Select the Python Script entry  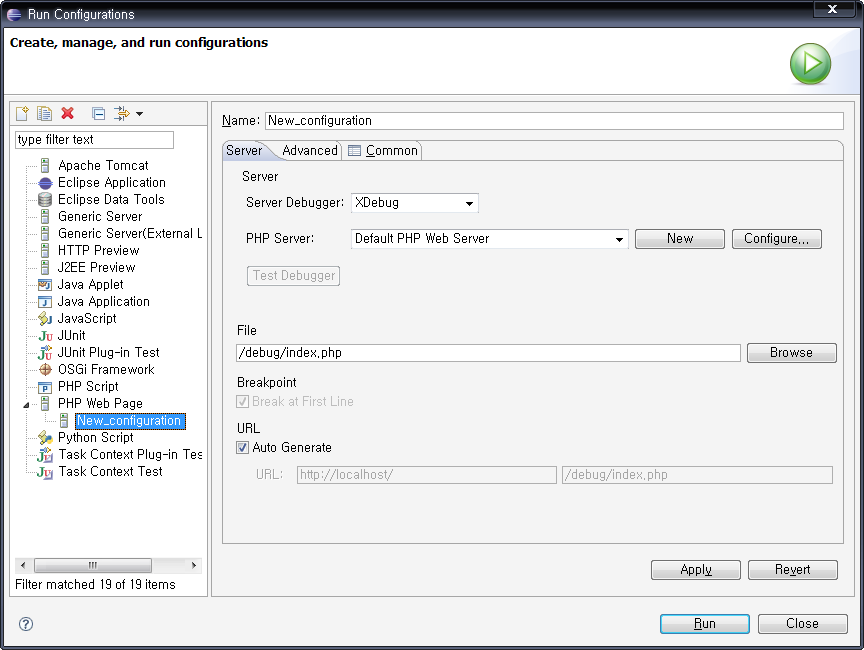pyautogui.click(x=95, y=437)
